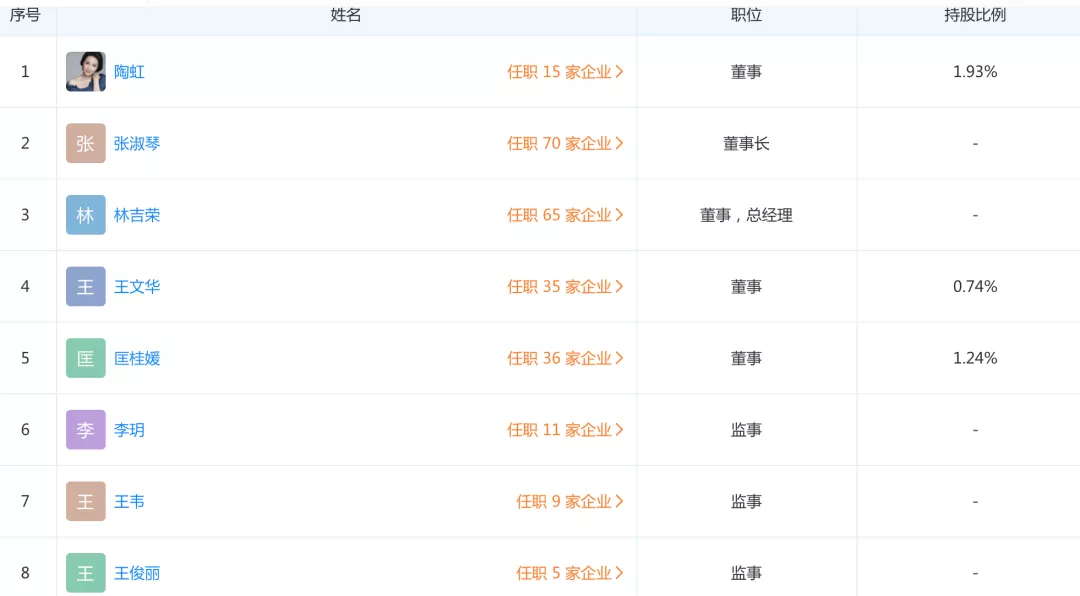Click the green 王 avatar beside 王俊丽
This screenshot has height=596, width=1080.
pos(85,573)
